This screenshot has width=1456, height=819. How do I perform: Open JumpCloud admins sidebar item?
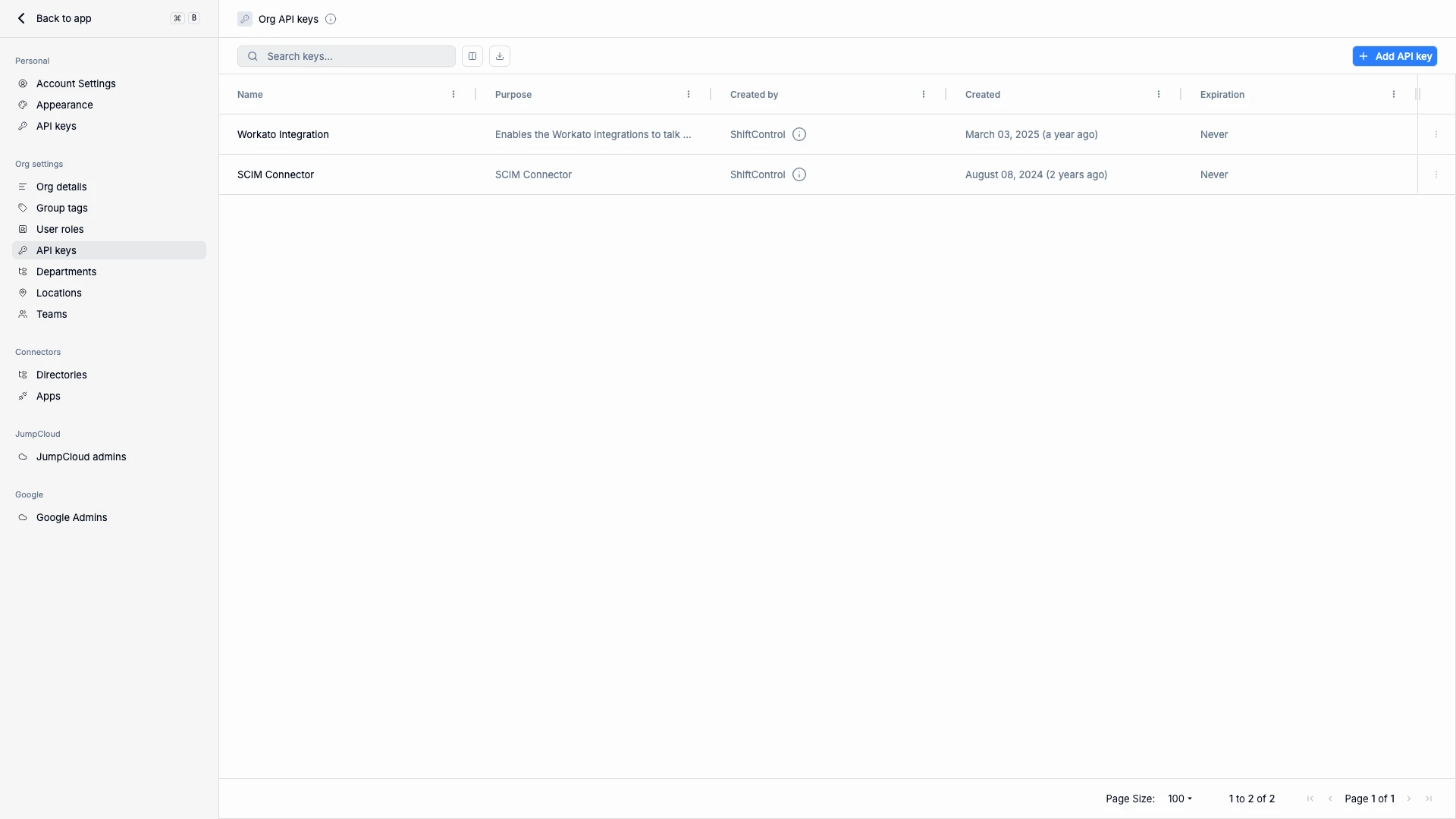[81, 457]
